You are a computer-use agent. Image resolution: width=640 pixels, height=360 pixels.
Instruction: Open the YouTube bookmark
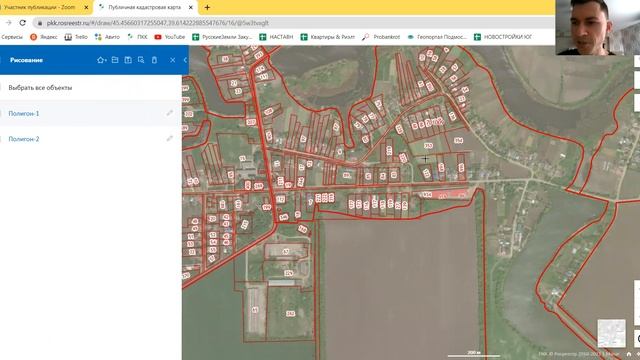(x=170, y=37)
